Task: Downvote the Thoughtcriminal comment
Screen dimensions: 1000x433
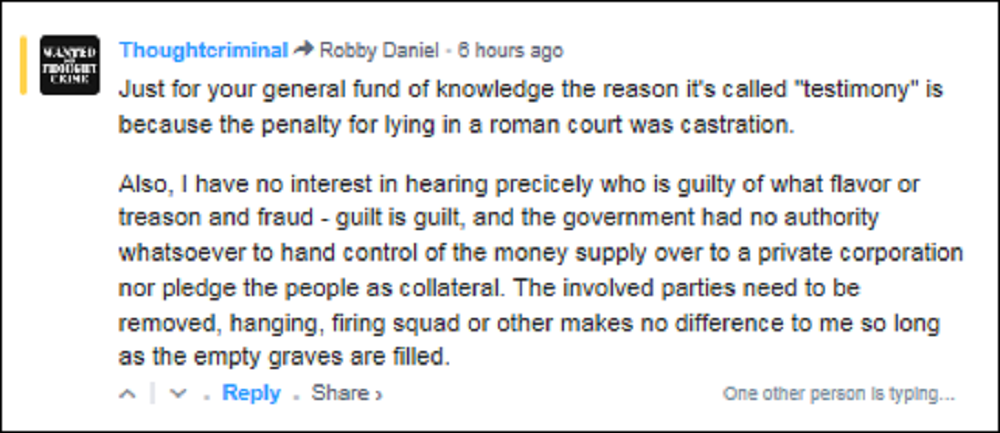Action: 178,394
